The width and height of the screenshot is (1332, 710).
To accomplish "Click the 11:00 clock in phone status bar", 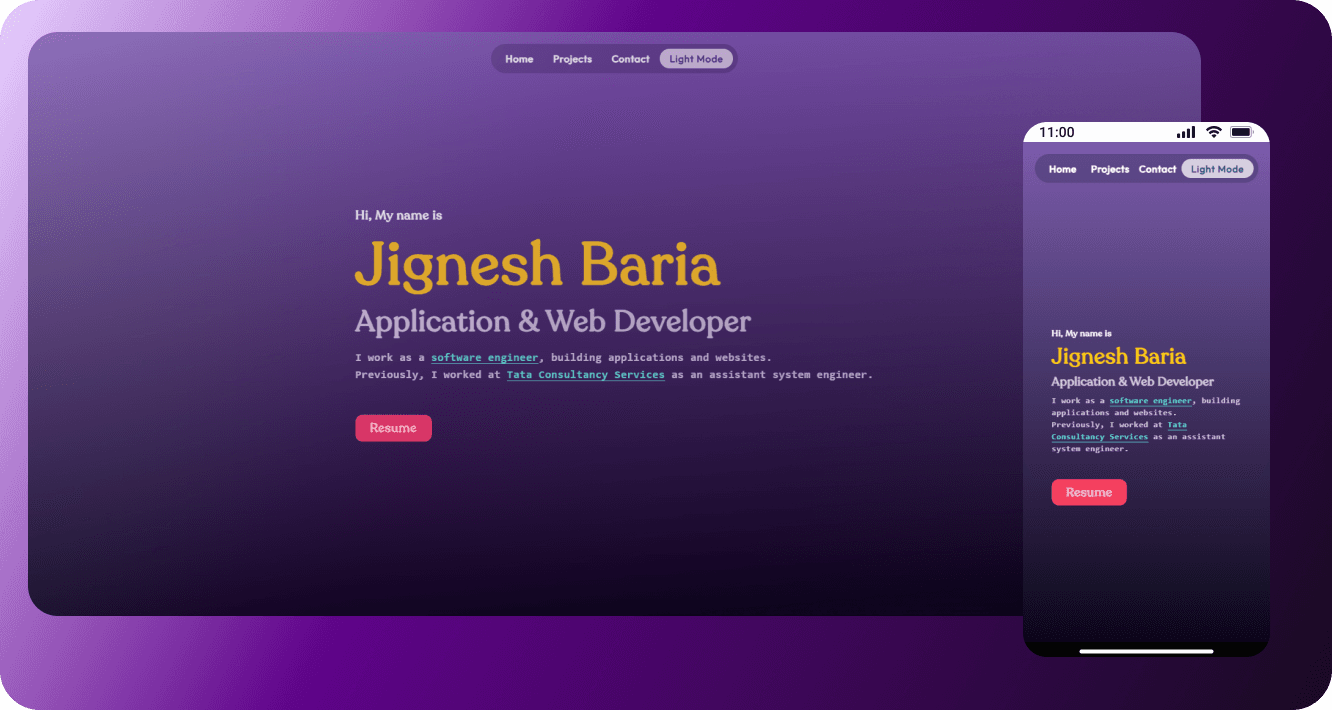I will tap(1056, 132).
